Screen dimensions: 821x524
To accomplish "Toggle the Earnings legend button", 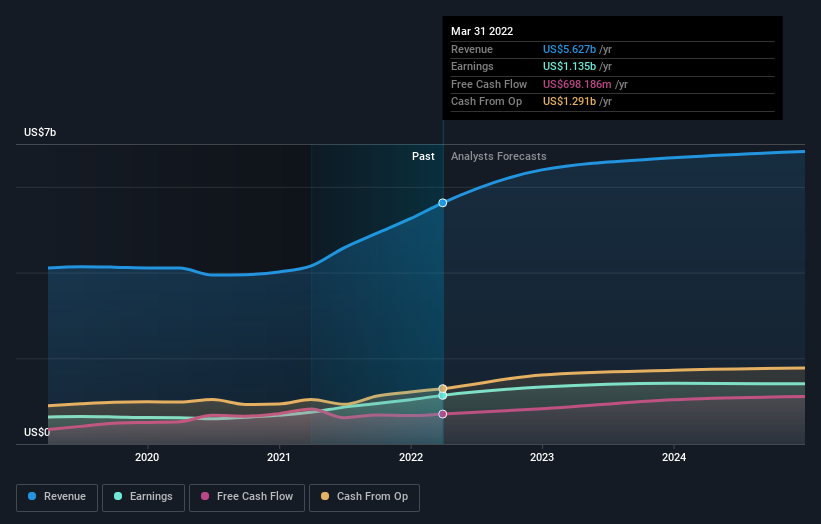I will pos(143,497).
